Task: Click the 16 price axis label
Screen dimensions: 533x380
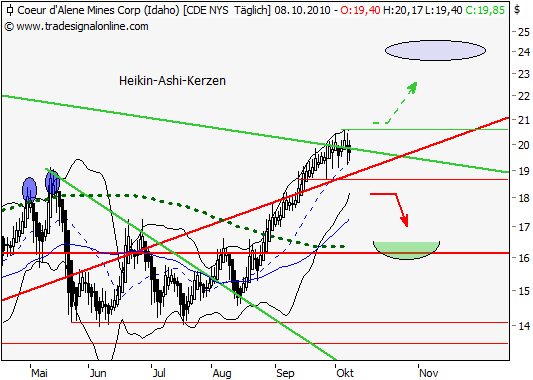Action: tap(523, 258)
